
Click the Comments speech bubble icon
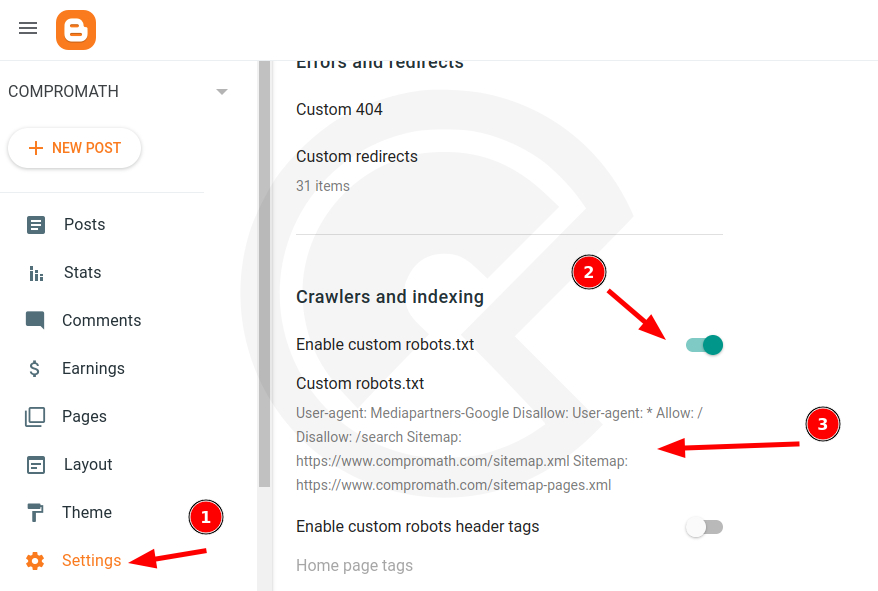point(36,321)
